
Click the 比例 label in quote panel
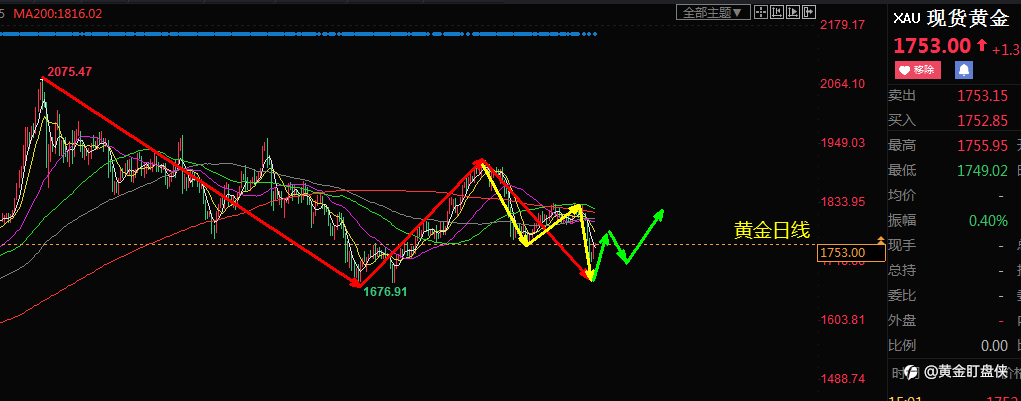click(902, 346)
